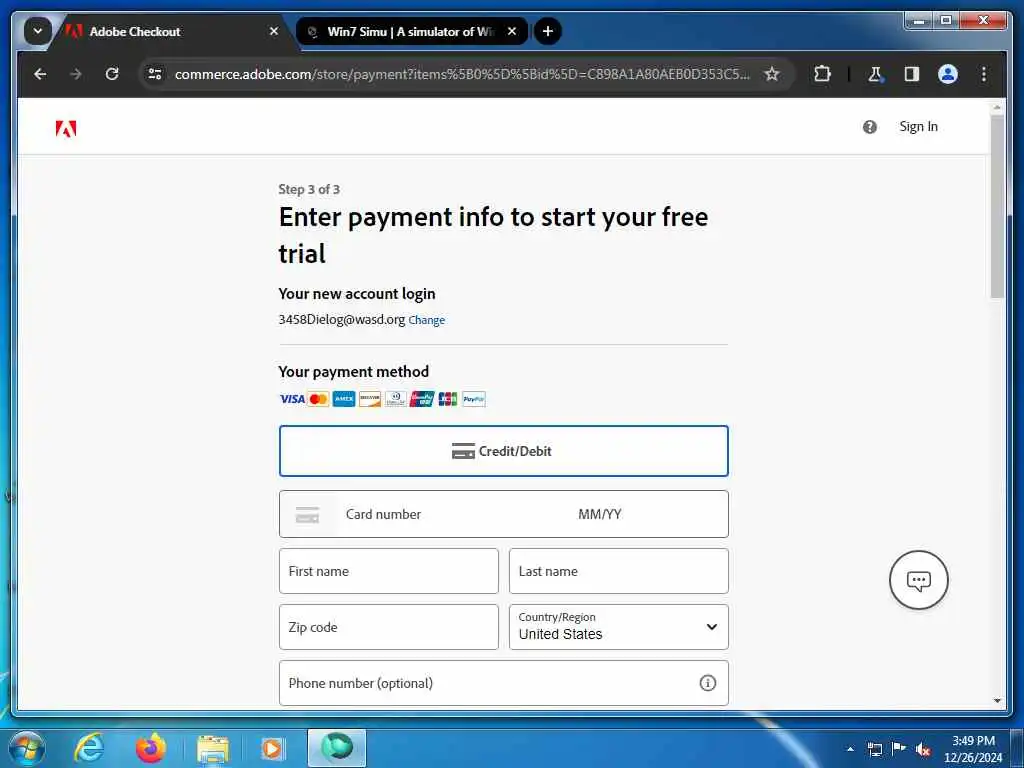
Task: Open a new browser tab
Action: tap(548, 31)
